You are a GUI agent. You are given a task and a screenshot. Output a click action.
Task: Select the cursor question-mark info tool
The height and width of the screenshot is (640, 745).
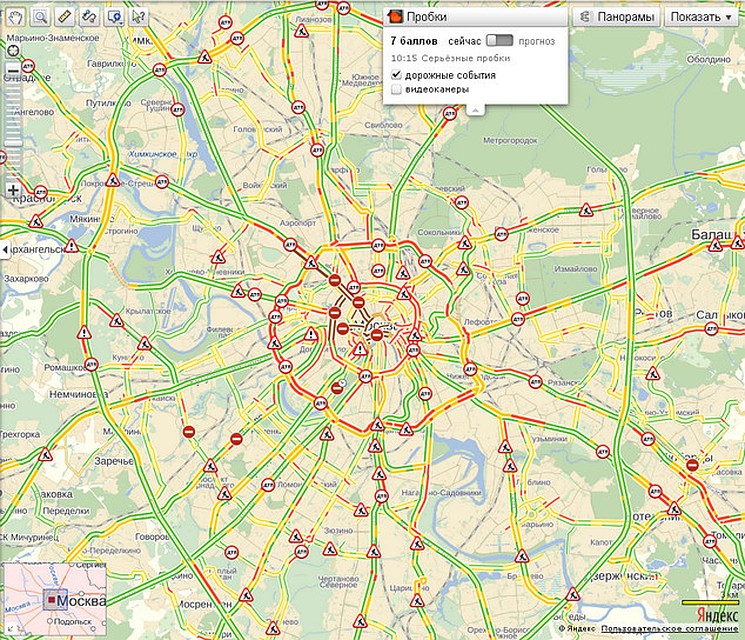(138, 17)
